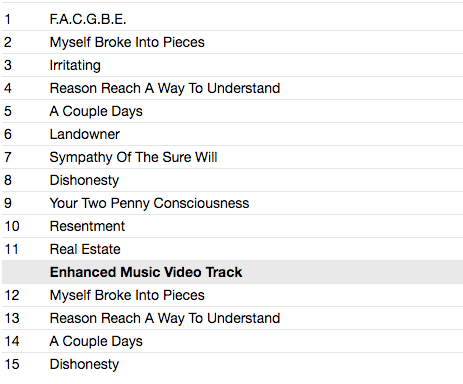Click track number 9
Image resolution: width=463 pixels, height=384 pixels.
pos(8,203)
